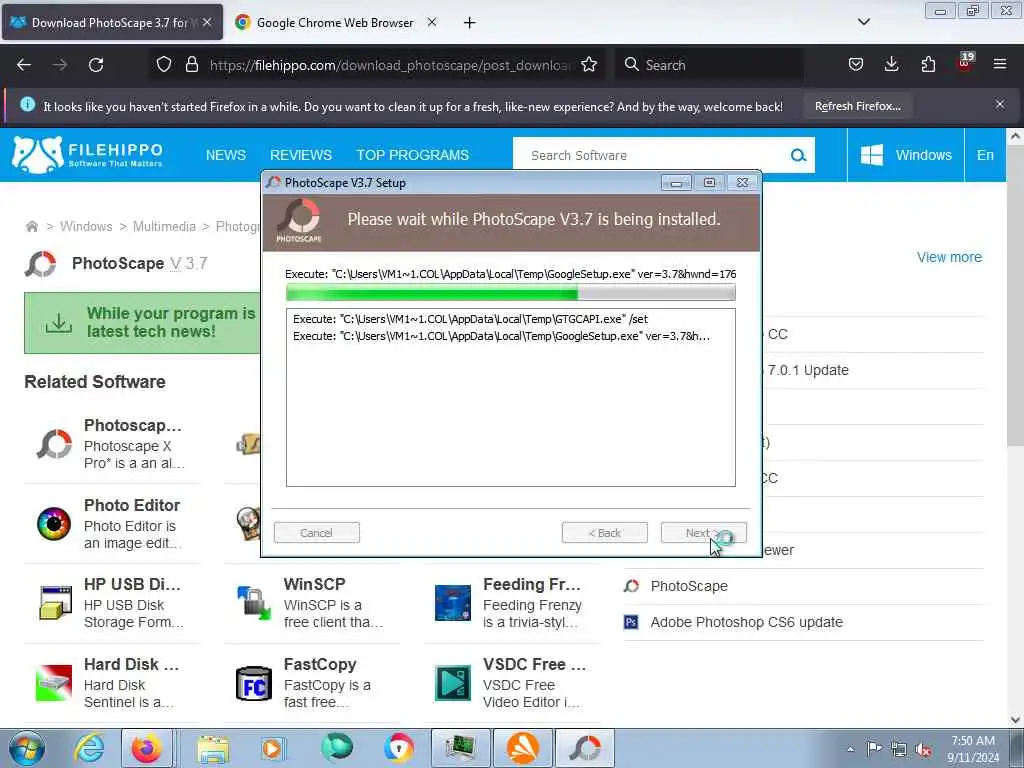
Task: Open the PhotoScape link in the list
Action: (x=689, y=586)
